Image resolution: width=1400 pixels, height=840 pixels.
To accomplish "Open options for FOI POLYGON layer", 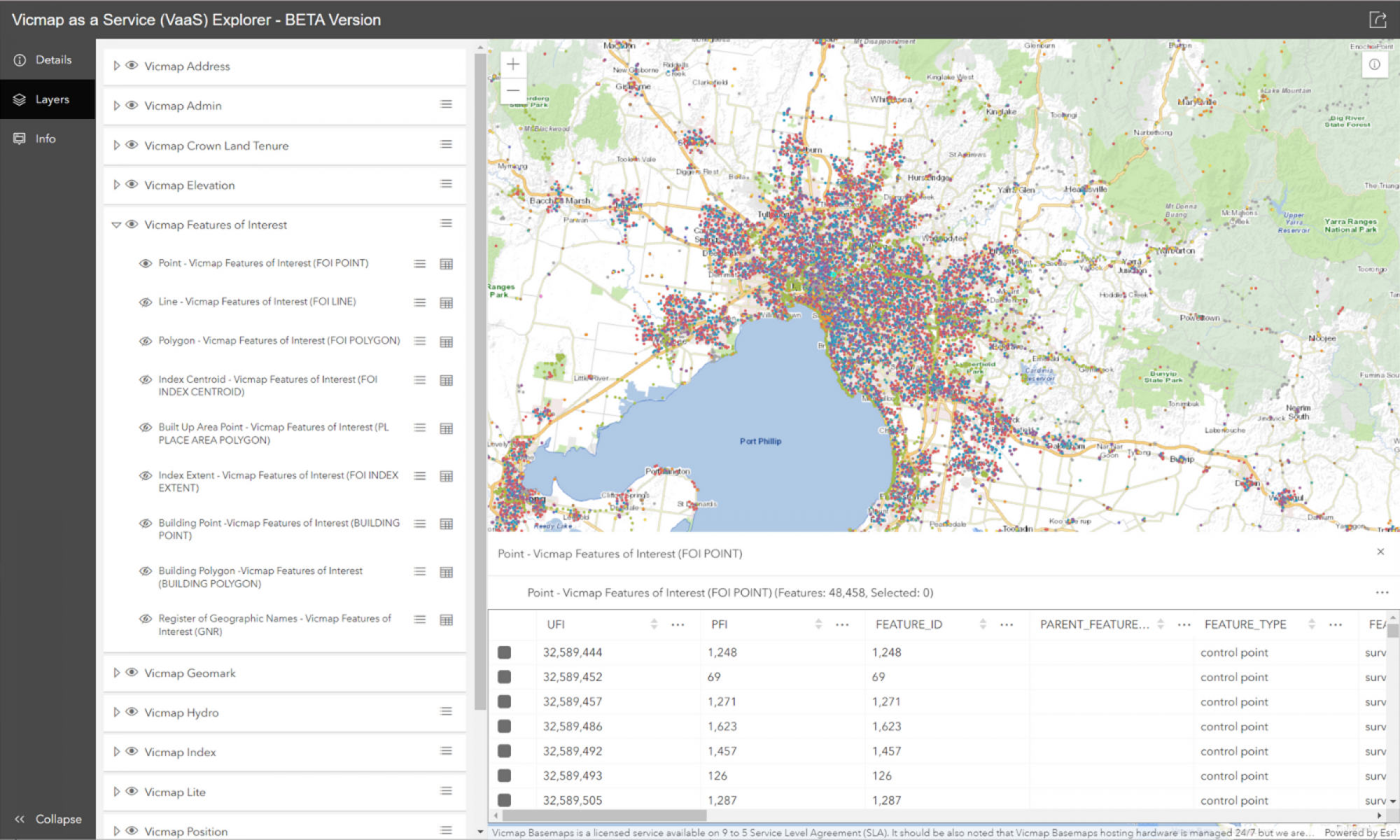I will pos(420,341).
